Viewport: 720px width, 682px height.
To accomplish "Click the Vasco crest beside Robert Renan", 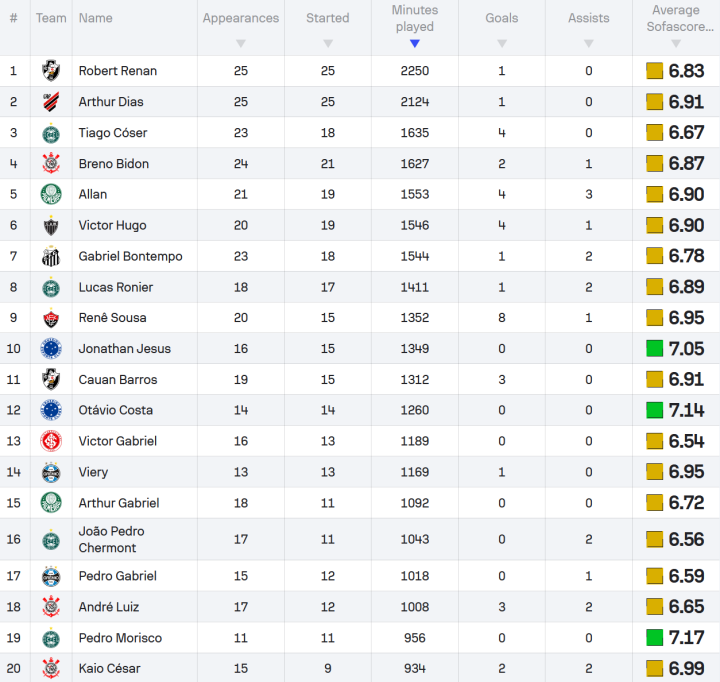I will [x=51, y=71].
